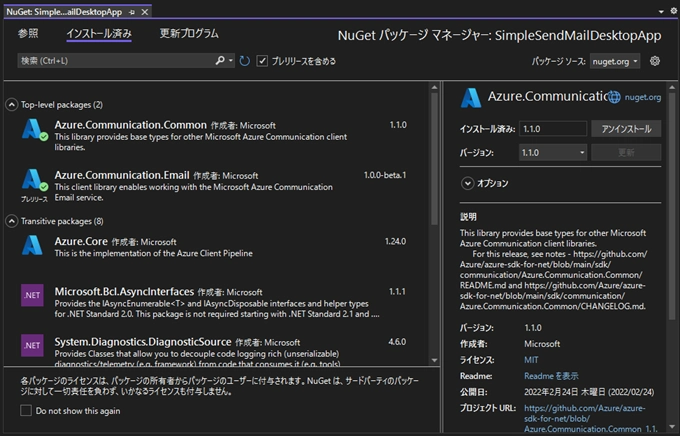Open the package source nuget.org dropdown
This screenshot has width=680, height=436.
pos(615,62)
